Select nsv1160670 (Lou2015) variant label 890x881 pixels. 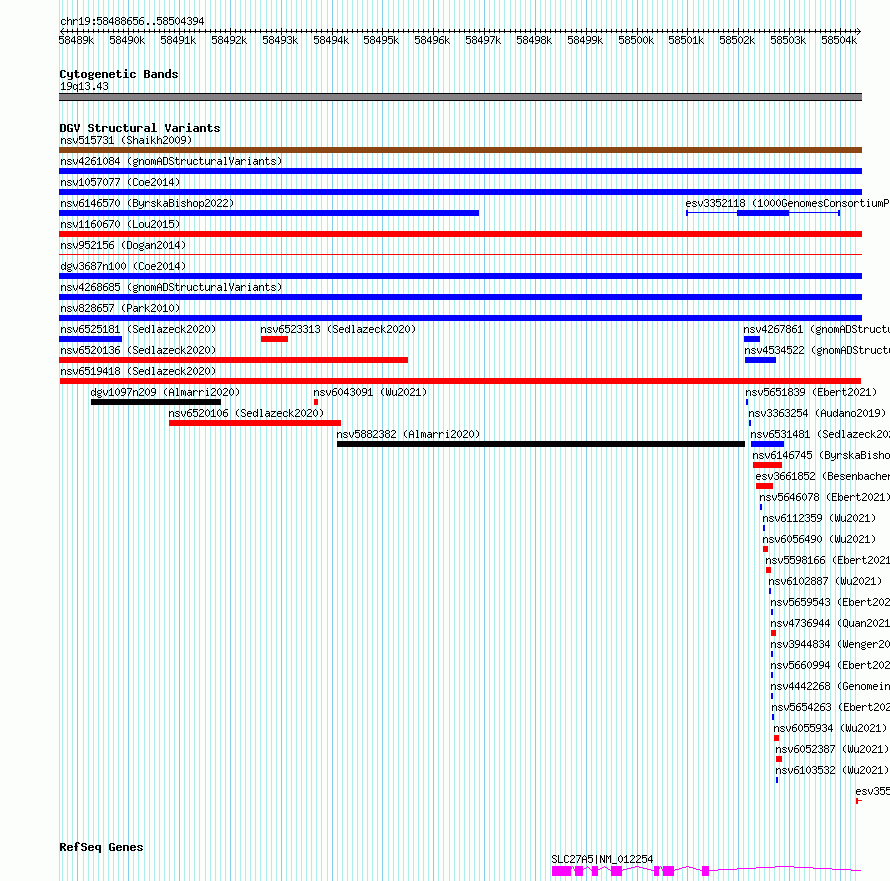pyautogui.click(x=120, y=224)
